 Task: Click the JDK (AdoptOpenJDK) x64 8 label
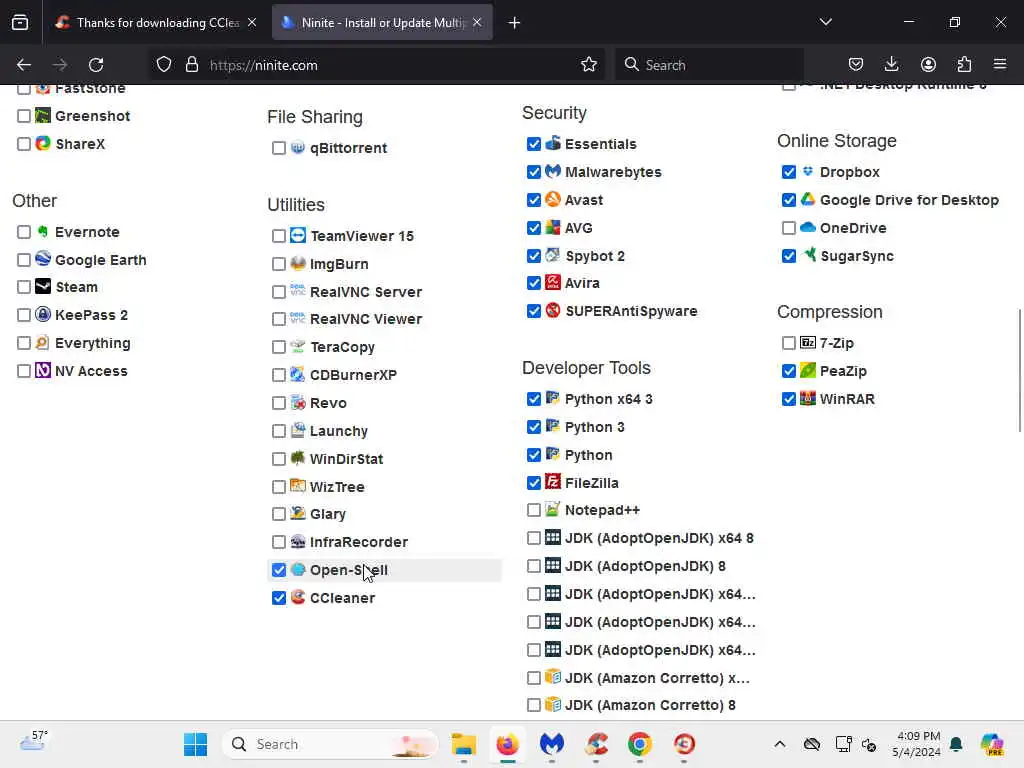click(x=659, y=538)
